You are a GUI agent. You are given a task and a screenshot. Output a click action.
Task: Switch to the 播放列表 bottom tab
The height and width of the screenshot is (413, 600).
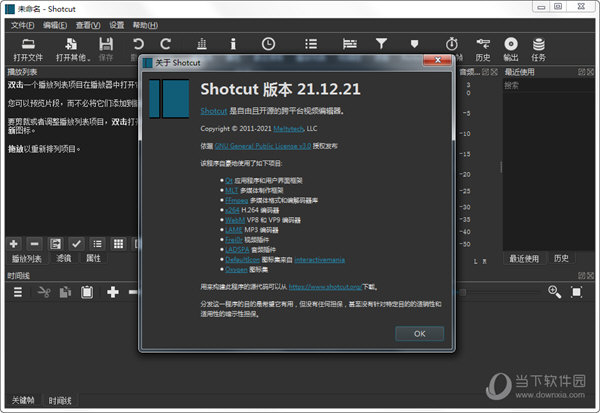pos(26,259)
